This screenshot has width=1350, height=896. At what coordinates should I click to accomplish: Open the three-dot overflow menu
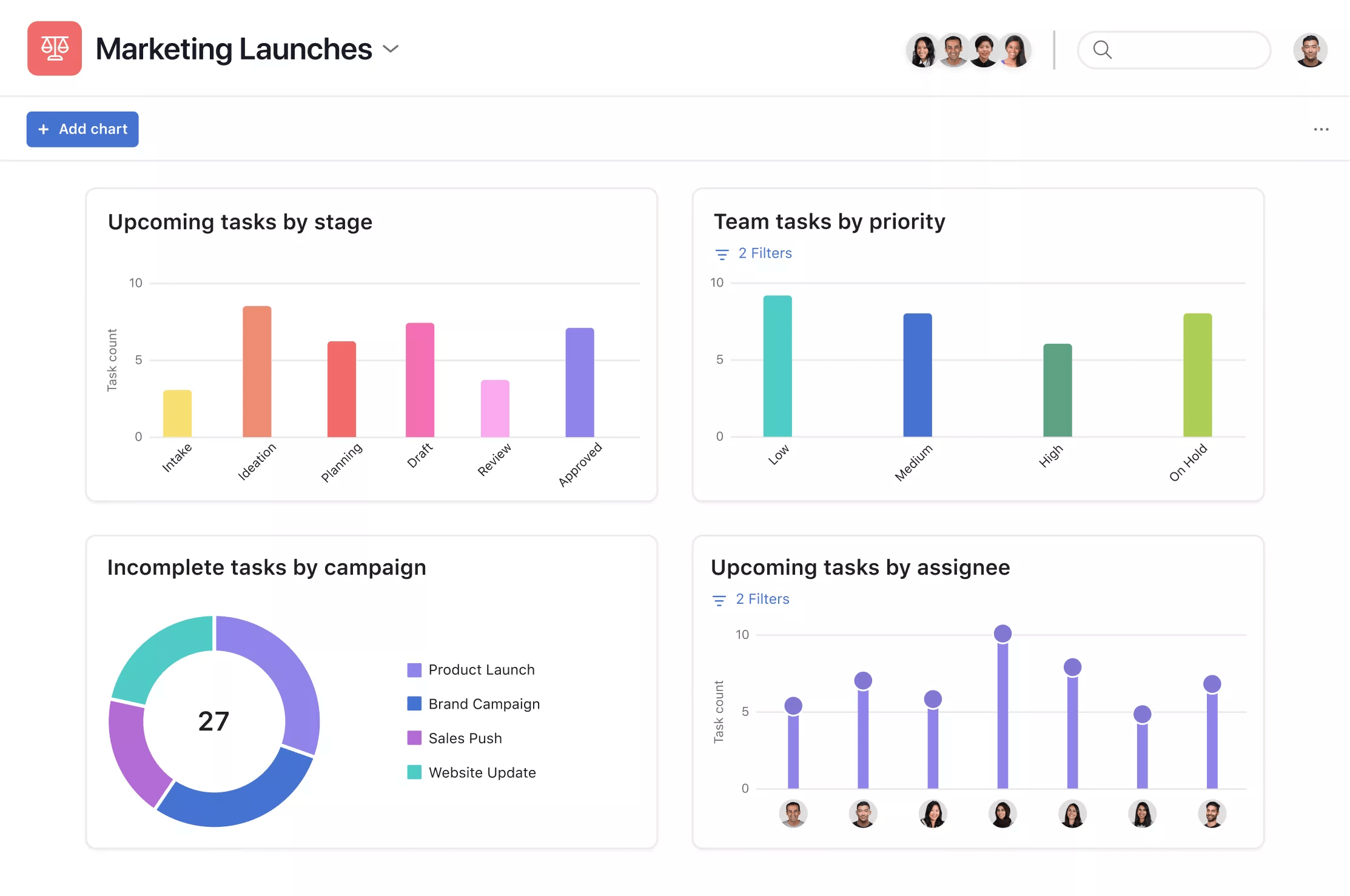click(1321, 129)
